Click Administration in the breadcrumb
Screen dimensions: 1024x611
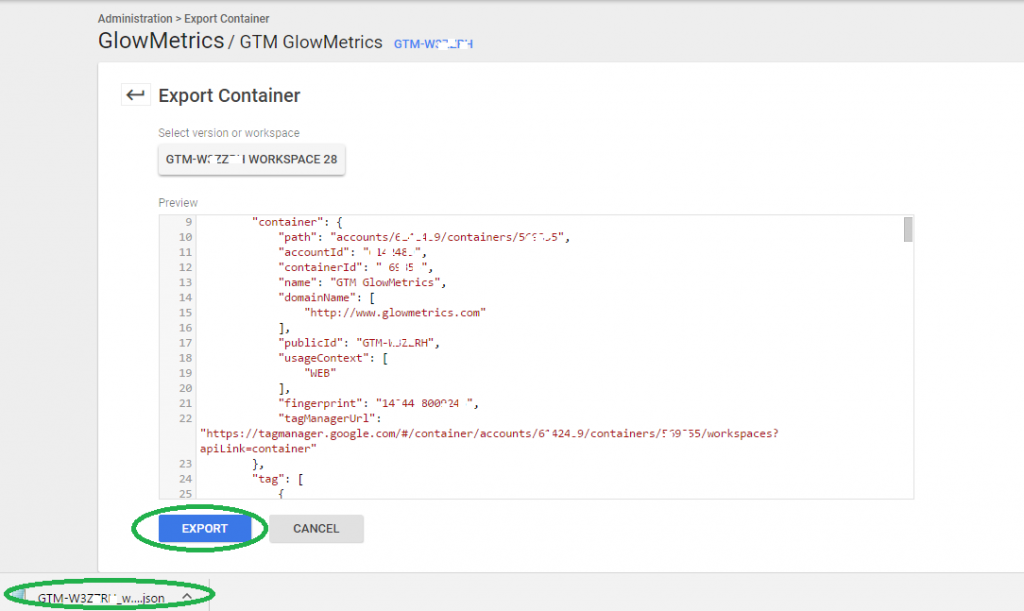pyautogui.click(x=138, y=19)
